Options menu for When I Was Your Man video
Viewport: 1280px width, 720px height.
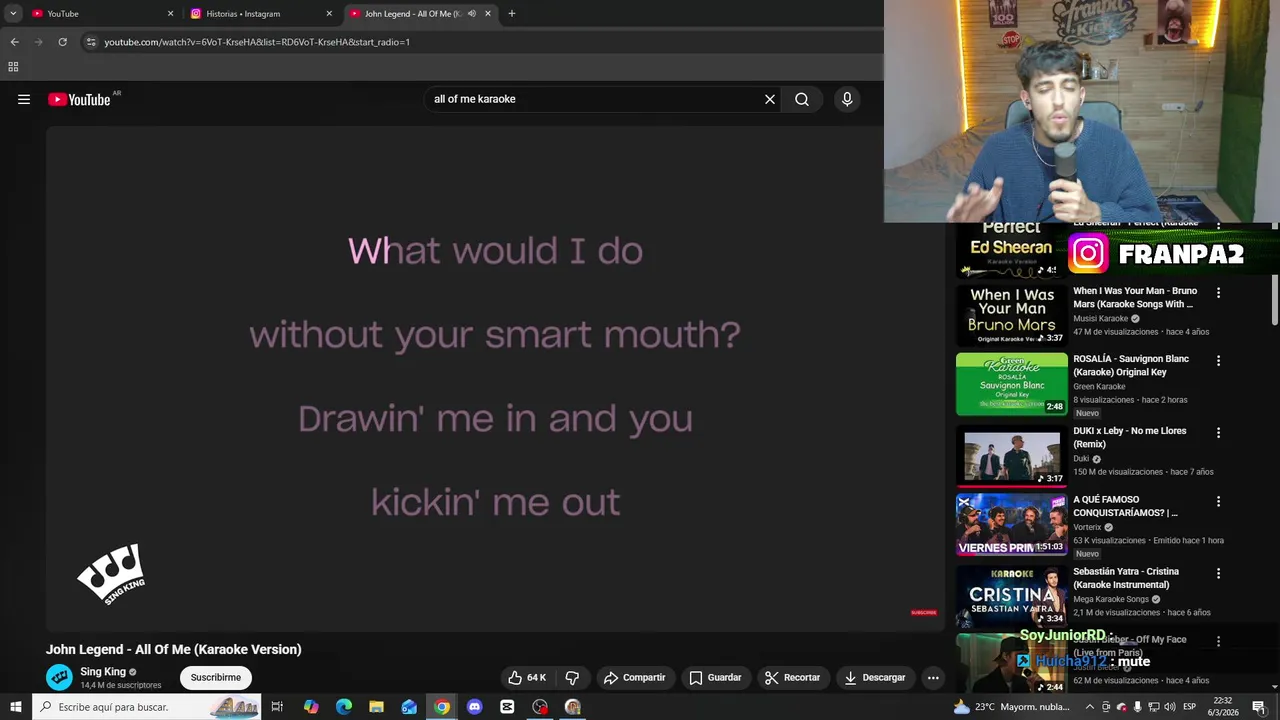click(1218, 293)
